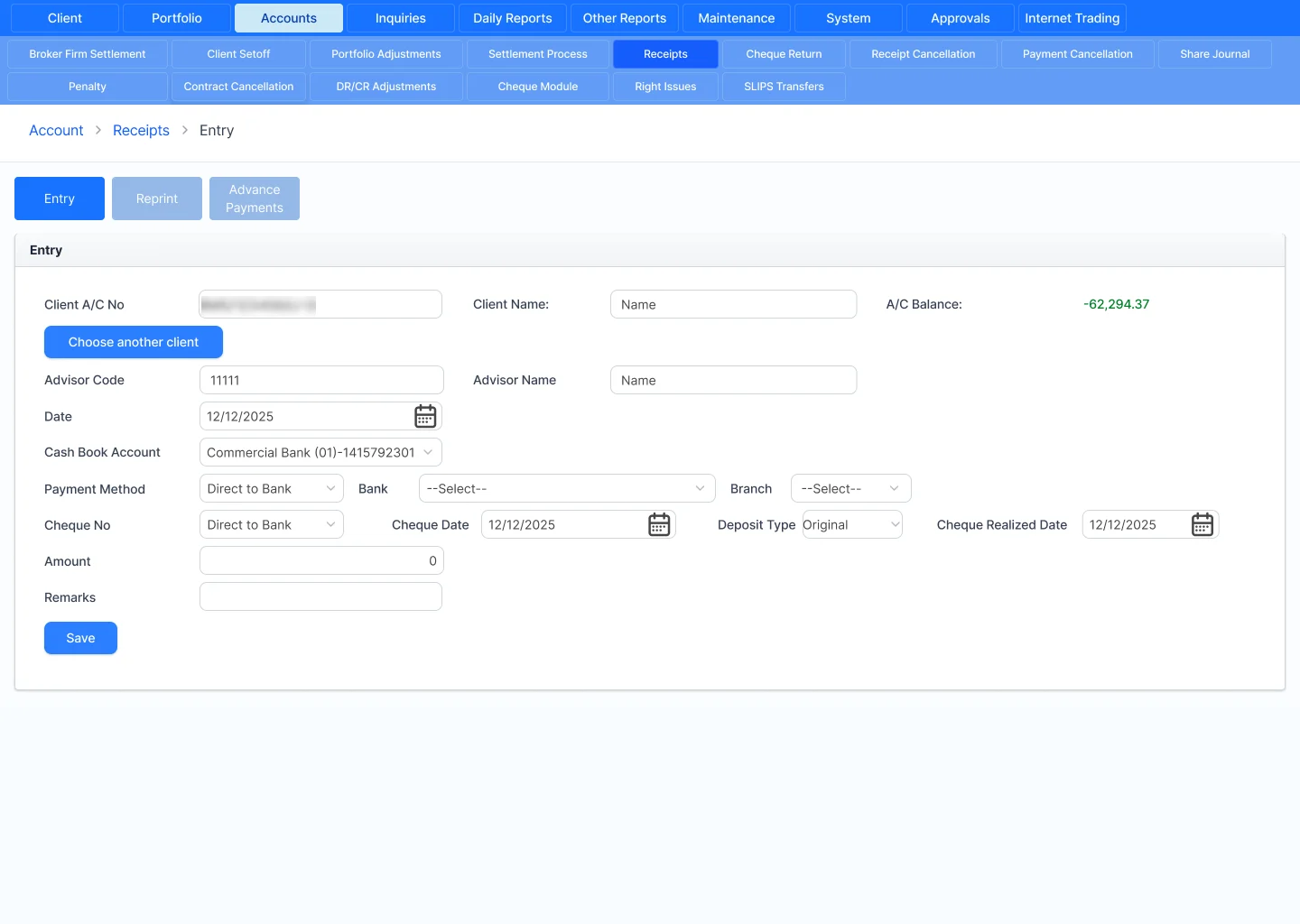
Task: Open calendar icon for Cheque Date
Action: [x=659, y=524]
